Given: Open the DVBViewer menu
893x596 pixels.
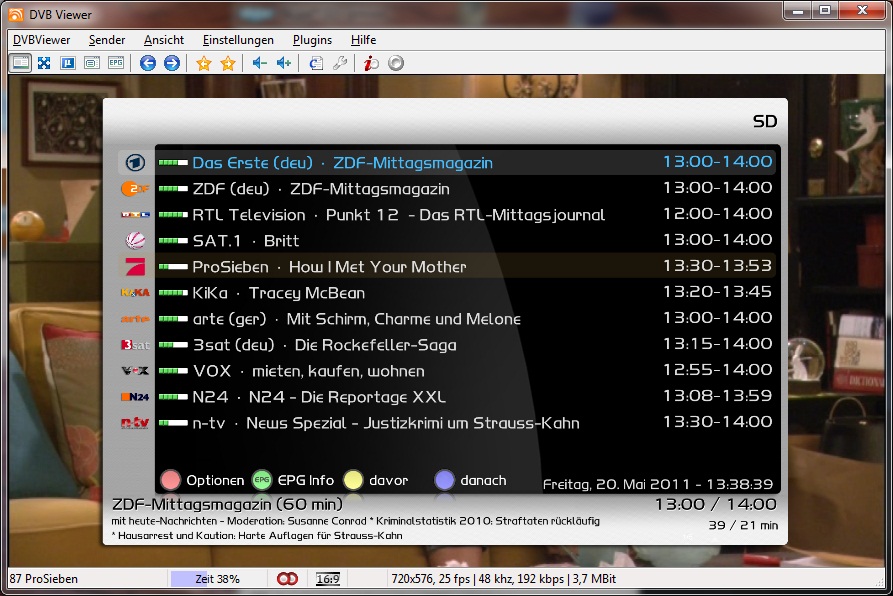Looking at the screenshot, I should point(42,40).
